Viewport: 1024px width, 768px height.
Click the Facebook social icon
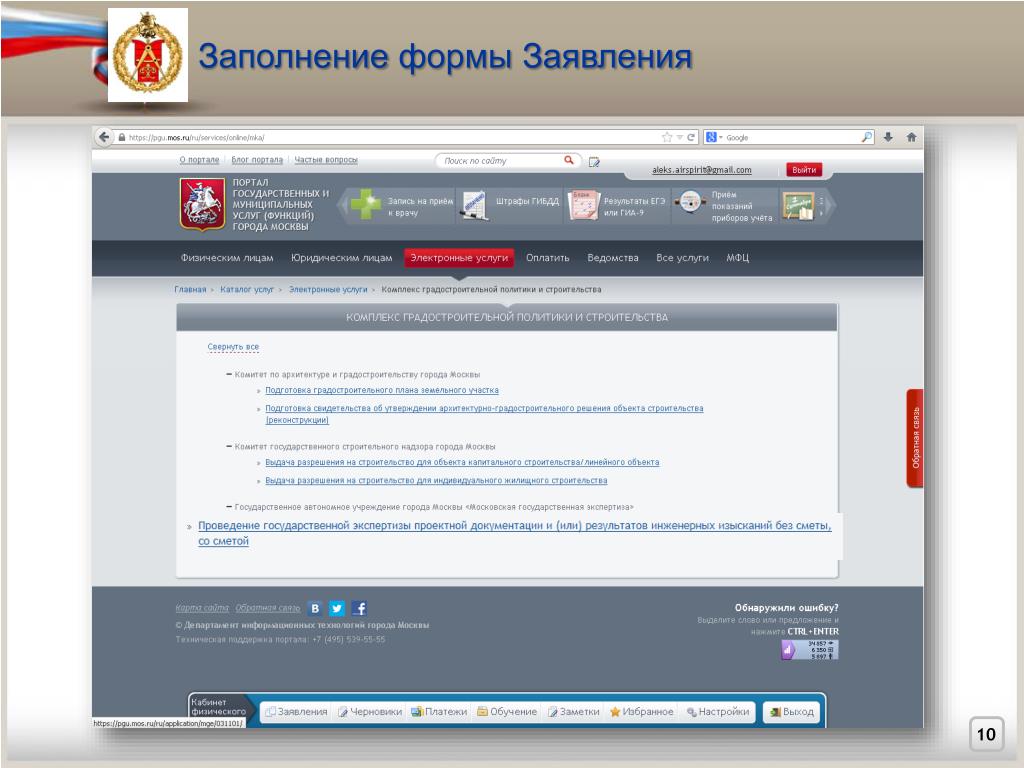(359, 609)
